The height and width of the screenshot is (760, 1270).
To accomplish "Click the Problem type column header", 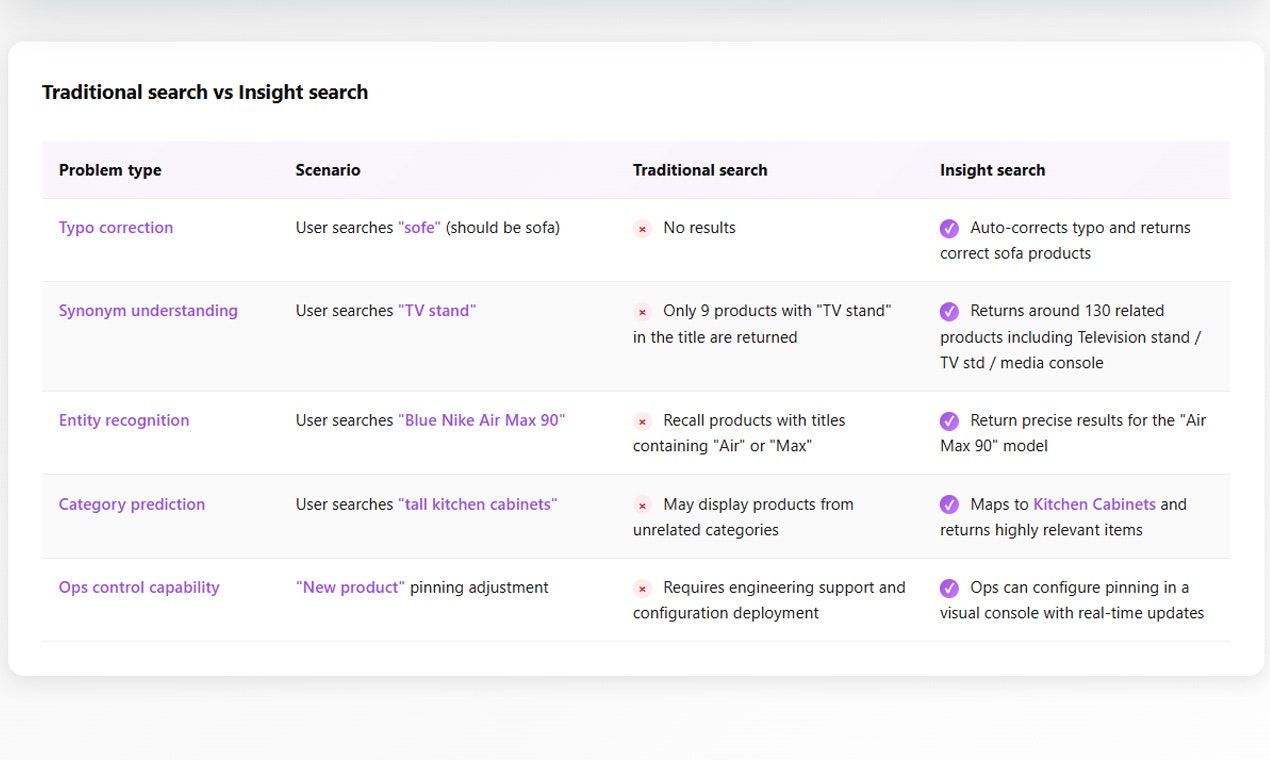I will pos(110,170).
